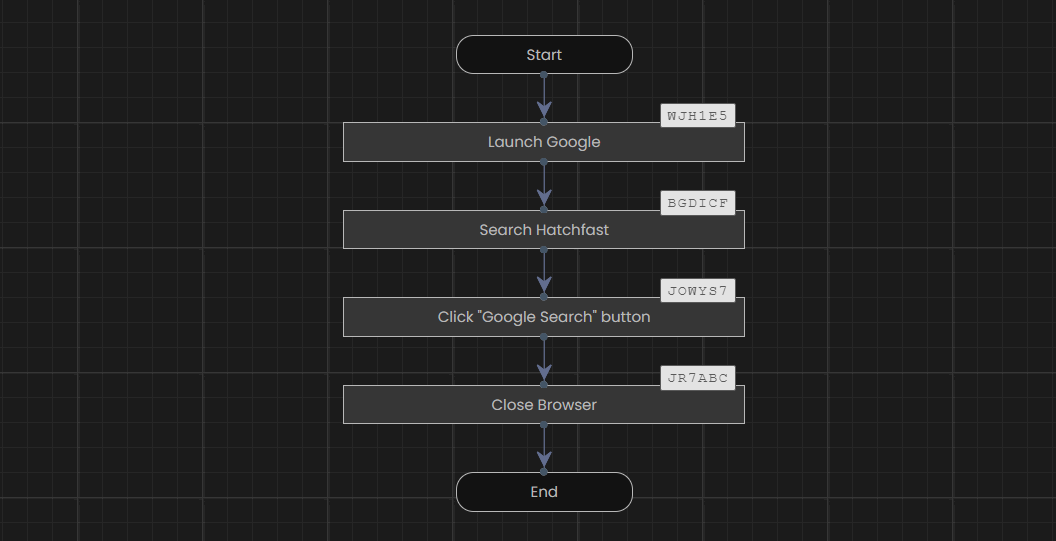Select the End node
This screenshot has height=541, width=1056.
(x=544, y=492)
